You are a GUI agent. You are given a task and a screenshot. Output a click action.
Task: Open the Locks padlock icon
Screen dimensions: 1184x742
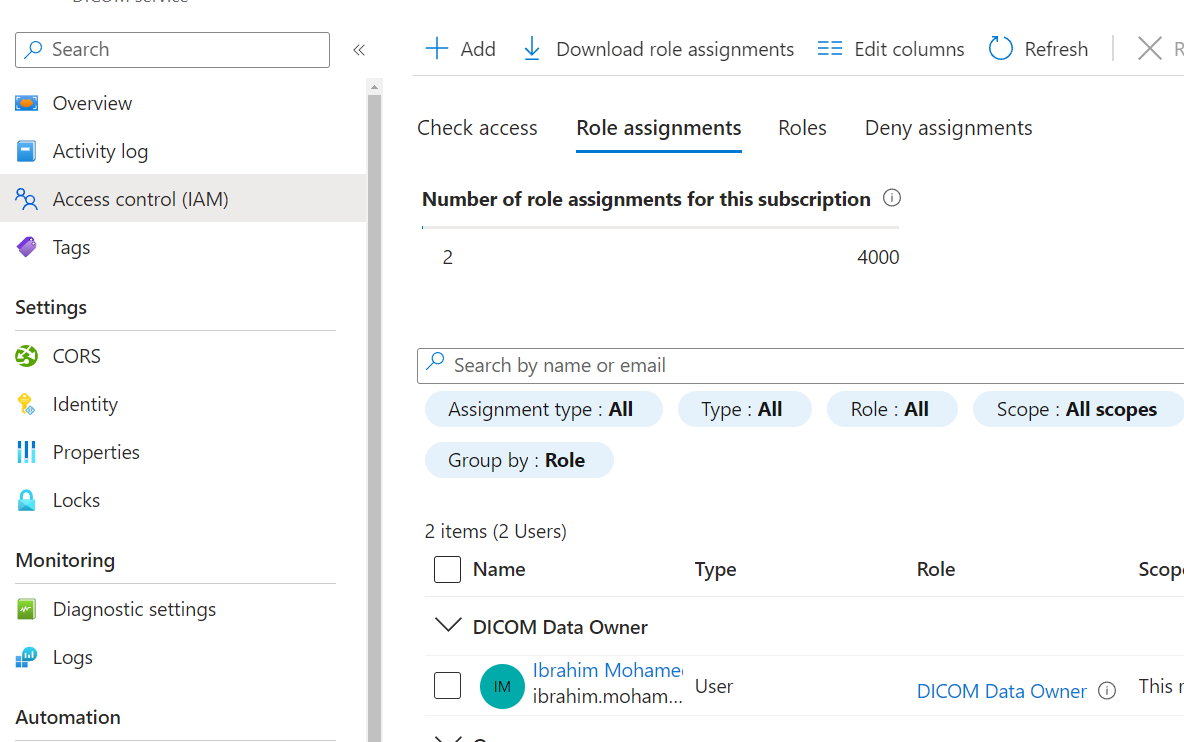(27, 500)
